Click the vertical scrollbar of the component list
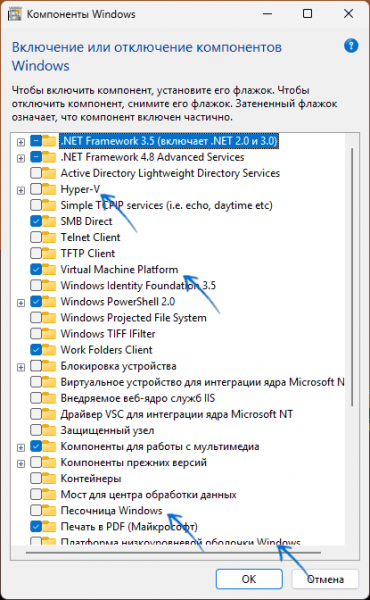Image resolution: width=370 pixels, height=600 pixels. (352, 277)
